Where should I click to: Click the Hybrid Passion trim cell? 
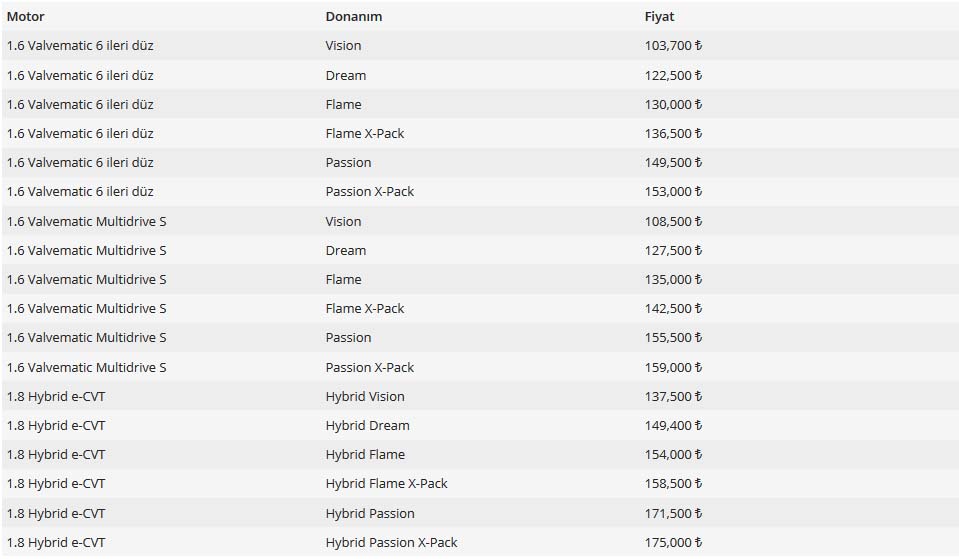[x=370, y=513]
